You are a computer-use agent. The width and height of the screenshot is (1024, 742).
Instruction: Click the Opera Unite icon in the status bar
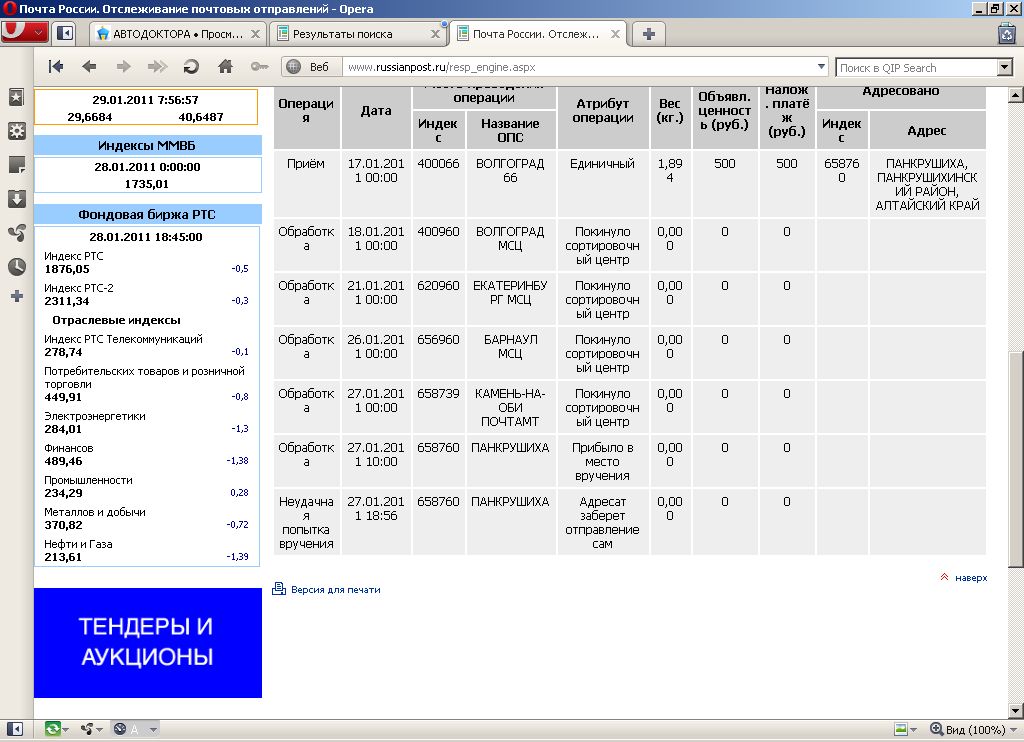tap(87, 729)
